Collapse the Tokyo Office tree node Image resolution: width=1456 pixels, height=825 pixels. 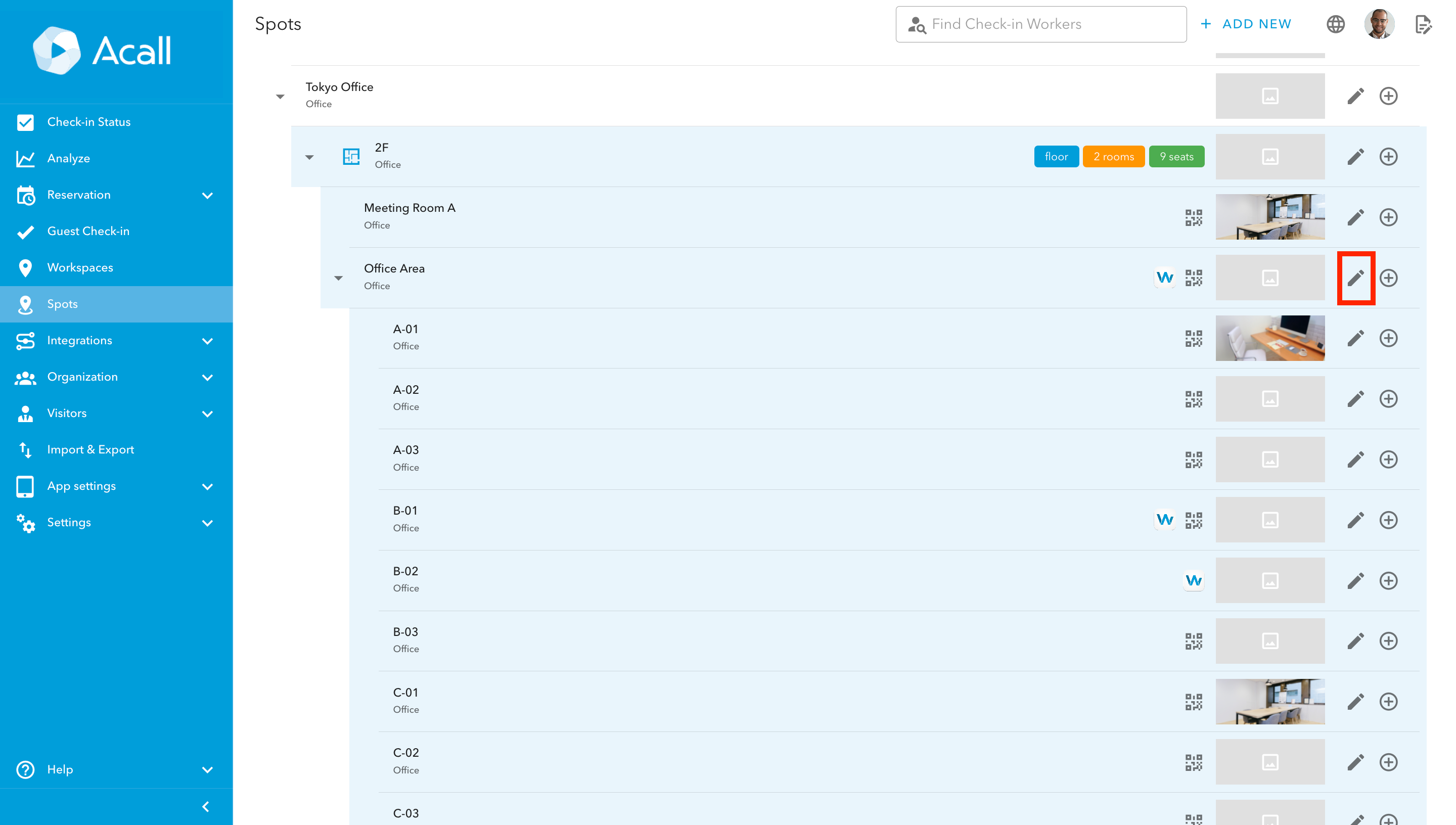[280, 97]
